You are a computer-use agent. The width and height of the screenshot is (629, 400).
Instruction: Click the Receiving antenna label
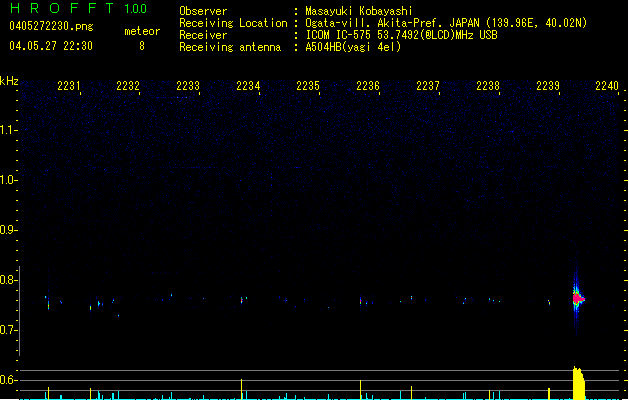(230, 47)
